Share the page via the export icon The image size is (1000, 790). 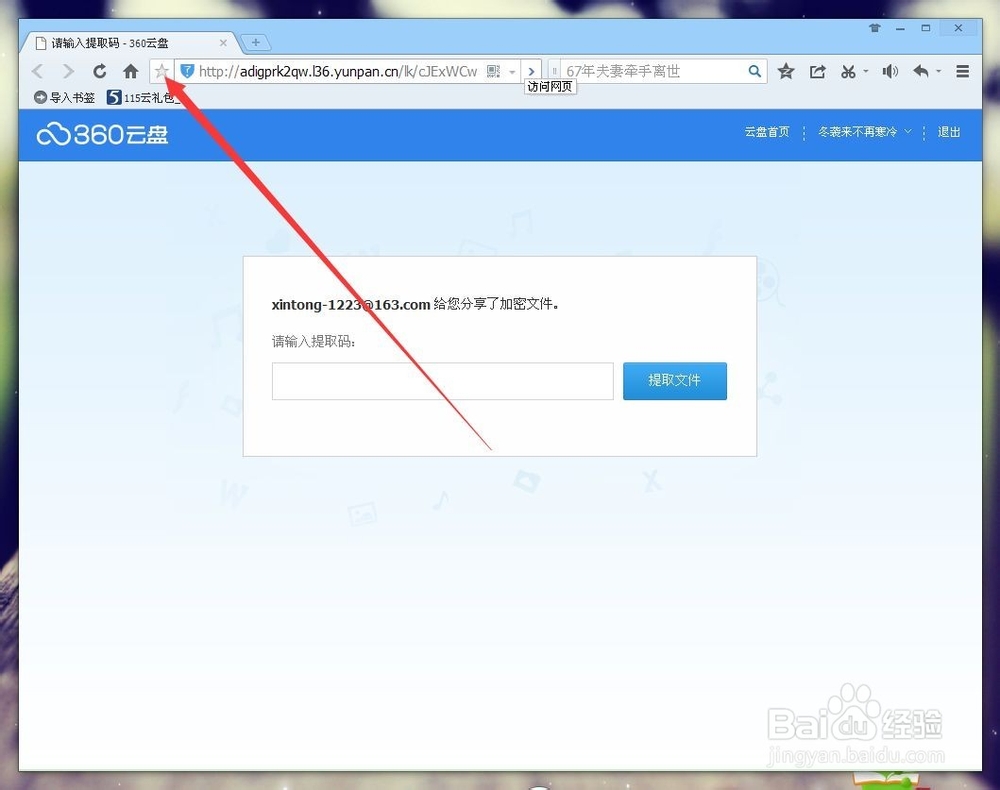818,71
